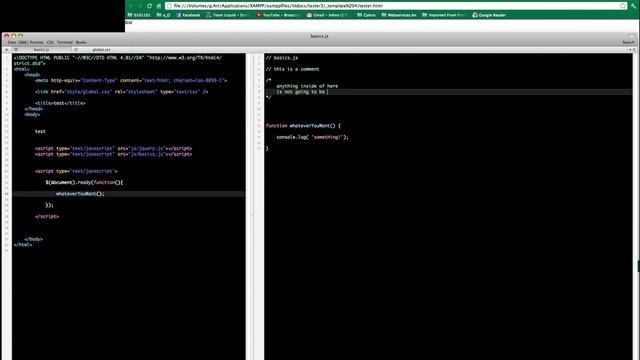640x360 pixels.
Task: Click '$(document).ready(function(){' line
Action: tap(84, 182)
